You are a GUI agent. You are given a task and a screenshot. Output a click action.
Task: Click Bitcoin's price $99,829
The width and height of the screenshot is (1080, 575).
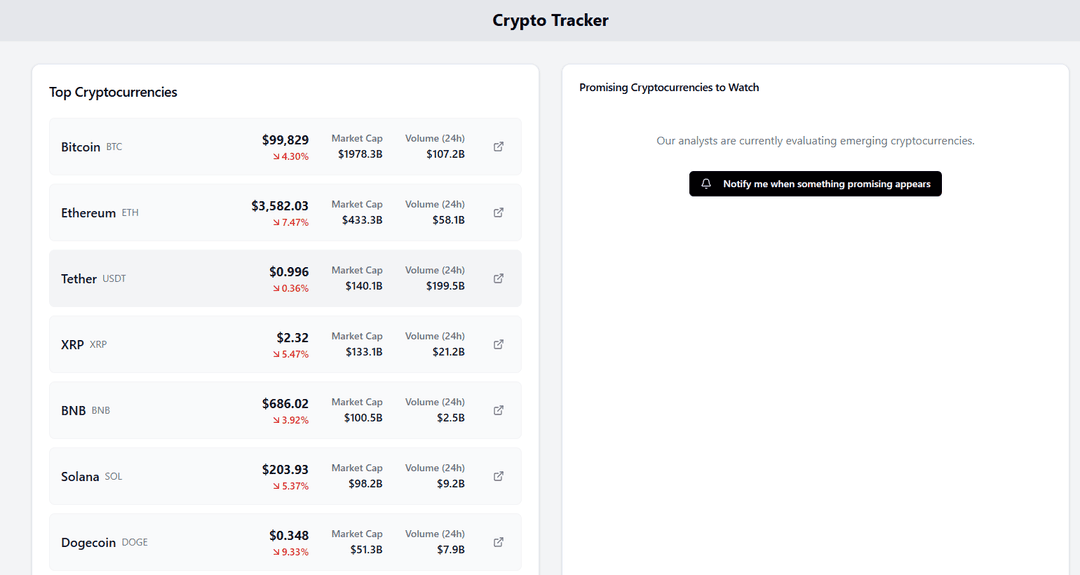pyautogui.click(x=285, y=140)
